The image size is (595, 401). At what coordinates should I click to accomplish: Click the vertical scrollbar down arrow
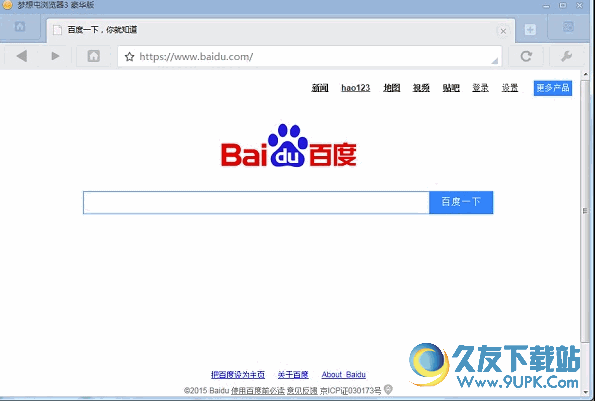(x=585, y=392)
